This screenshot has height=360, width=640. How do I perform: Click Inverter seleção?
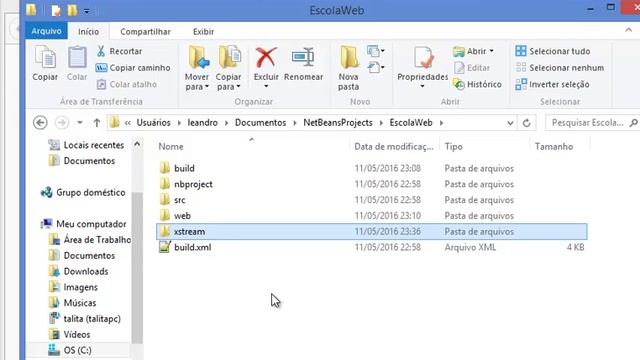552,84
